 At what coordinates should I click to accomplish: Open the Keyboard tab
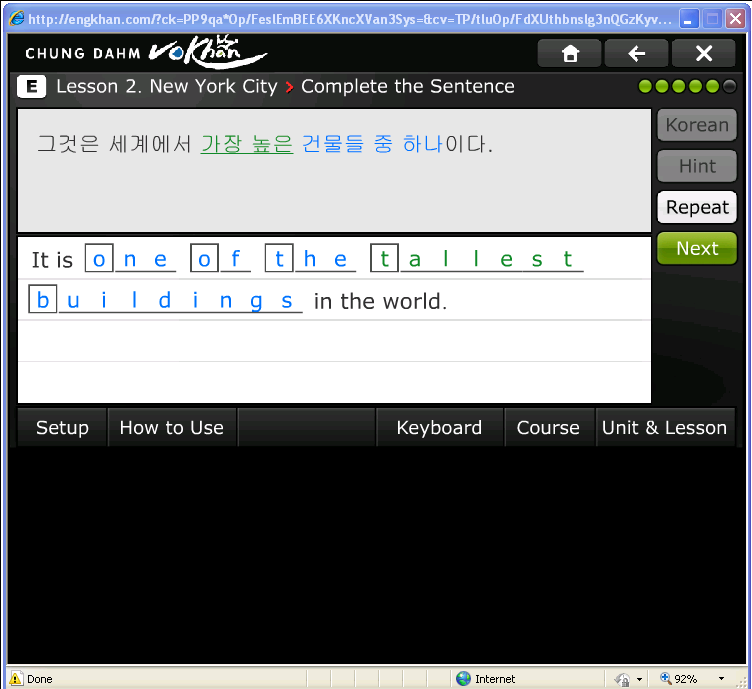(439, 428)
